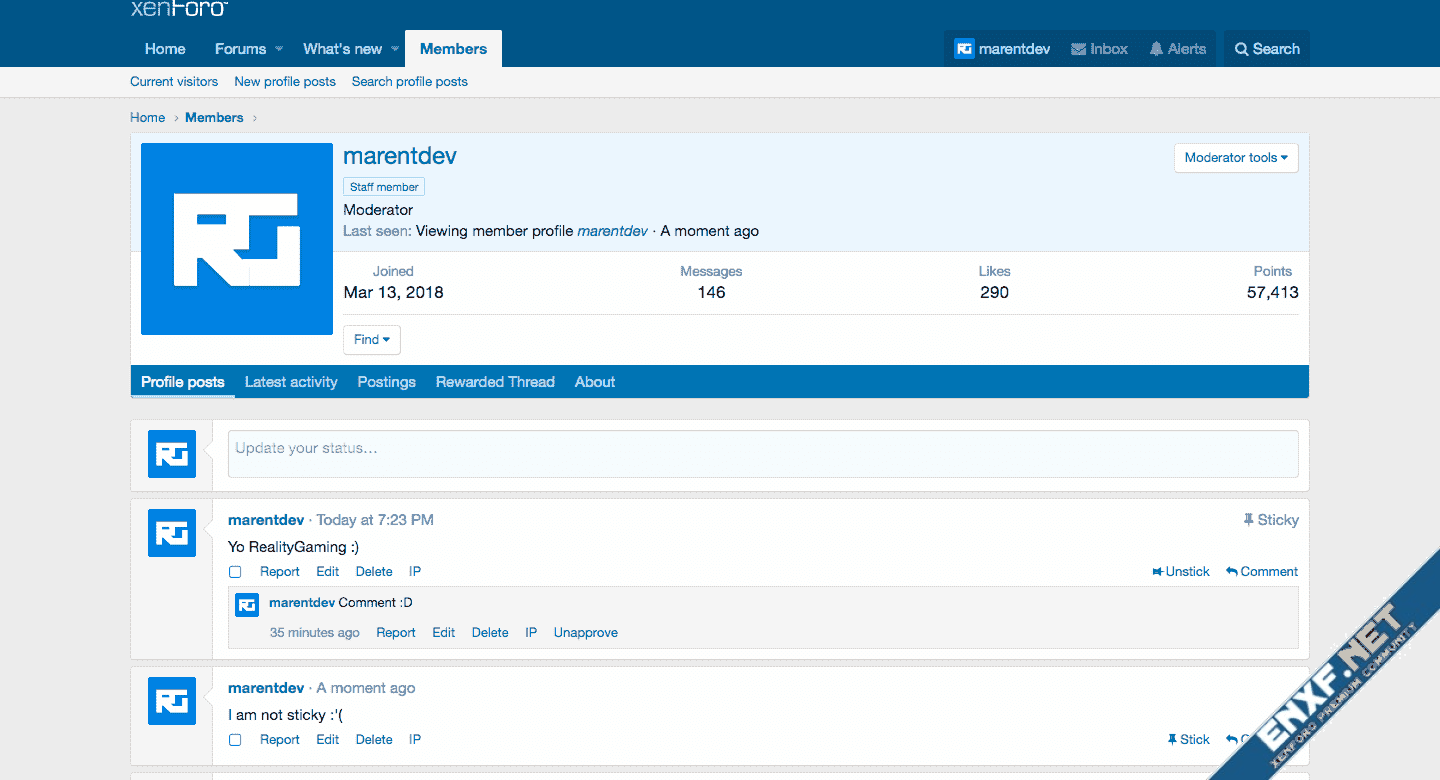Click the large marentdev profile avatar
Image resolution: width=1440 pixels, height=780 pixels.
coord(237,239)
